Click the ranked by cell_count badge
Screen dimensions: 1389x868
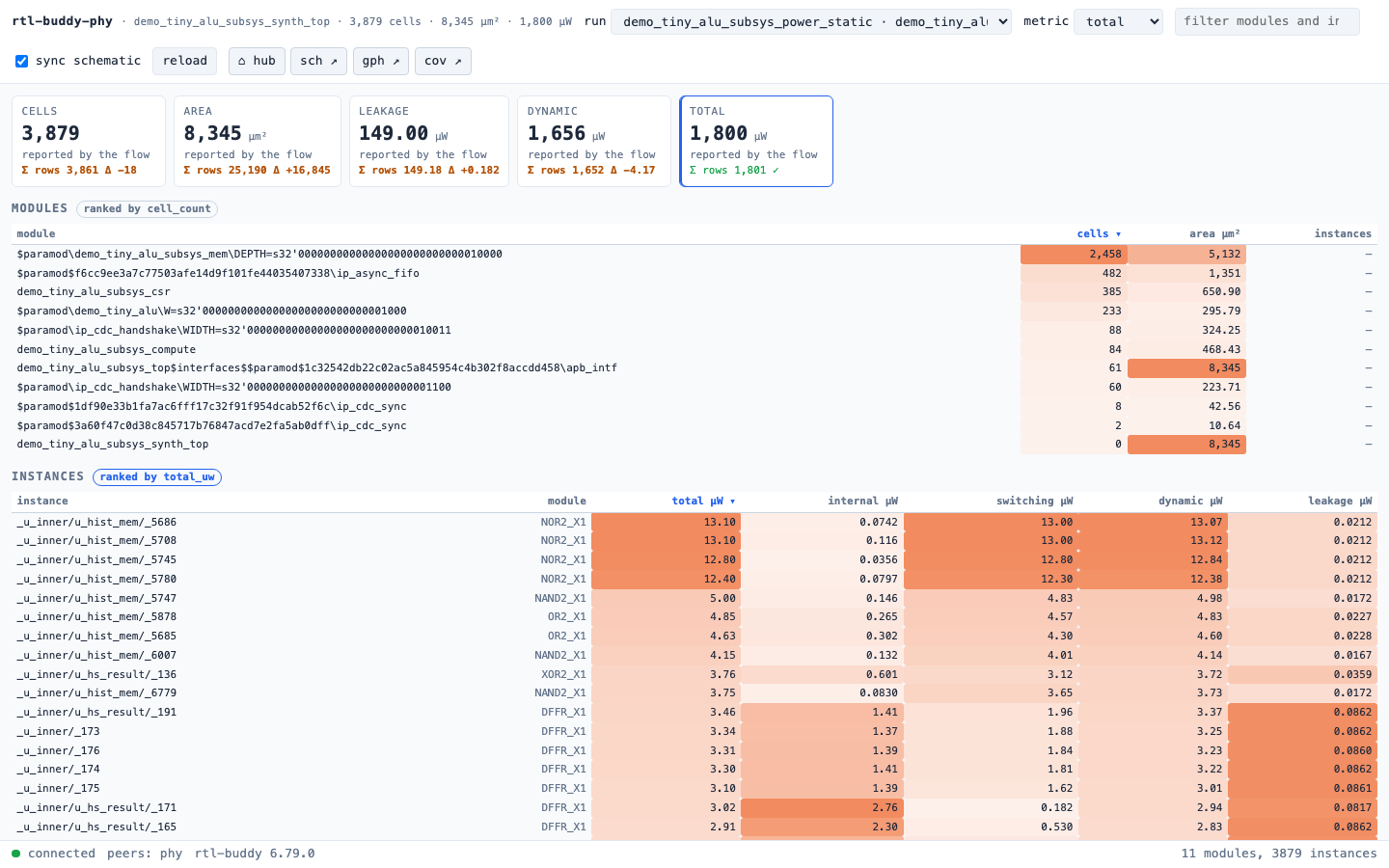147,208
